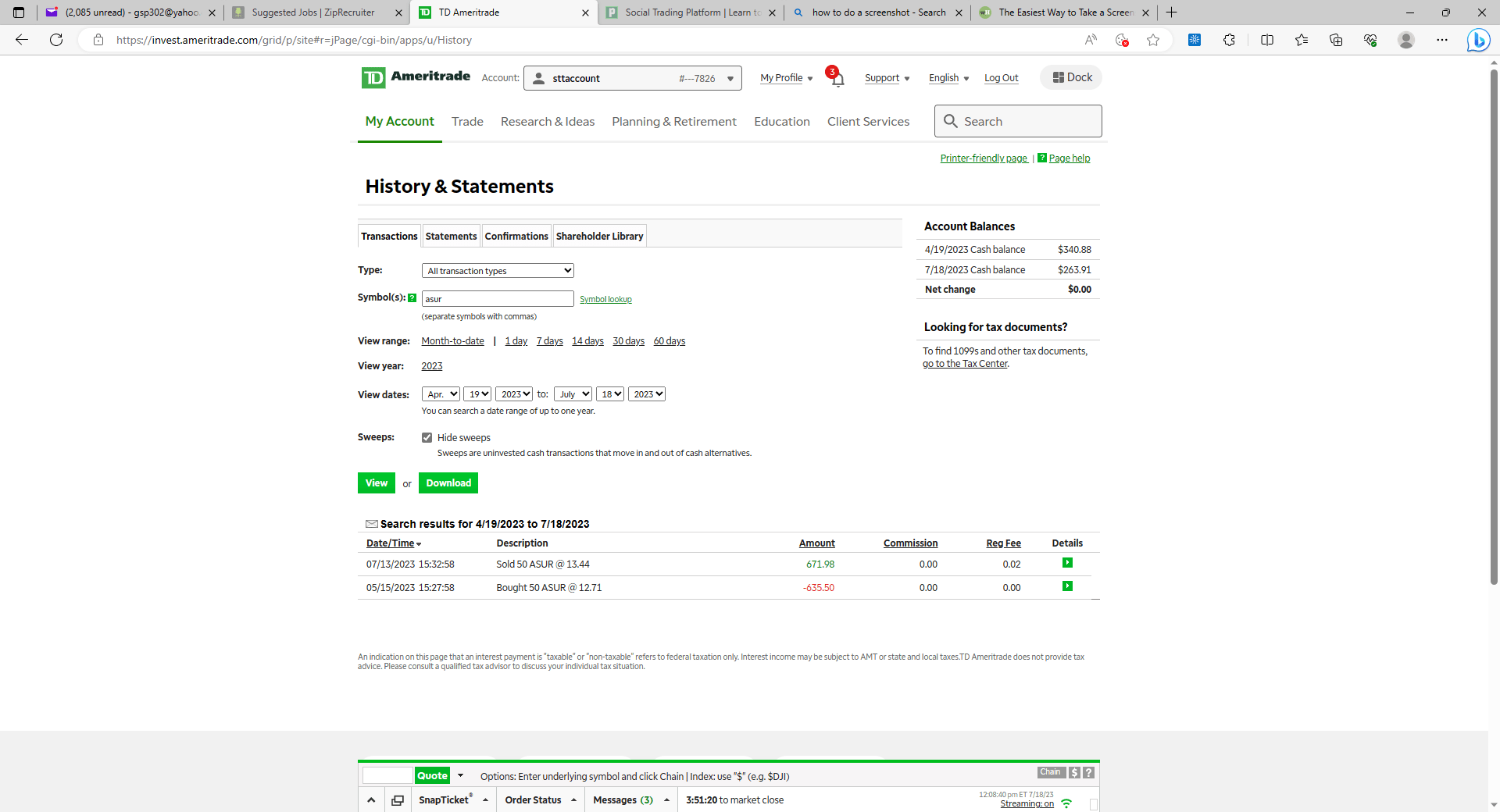
Task: Open the end month dropdown showing July
Action: (x=573, y=394)
